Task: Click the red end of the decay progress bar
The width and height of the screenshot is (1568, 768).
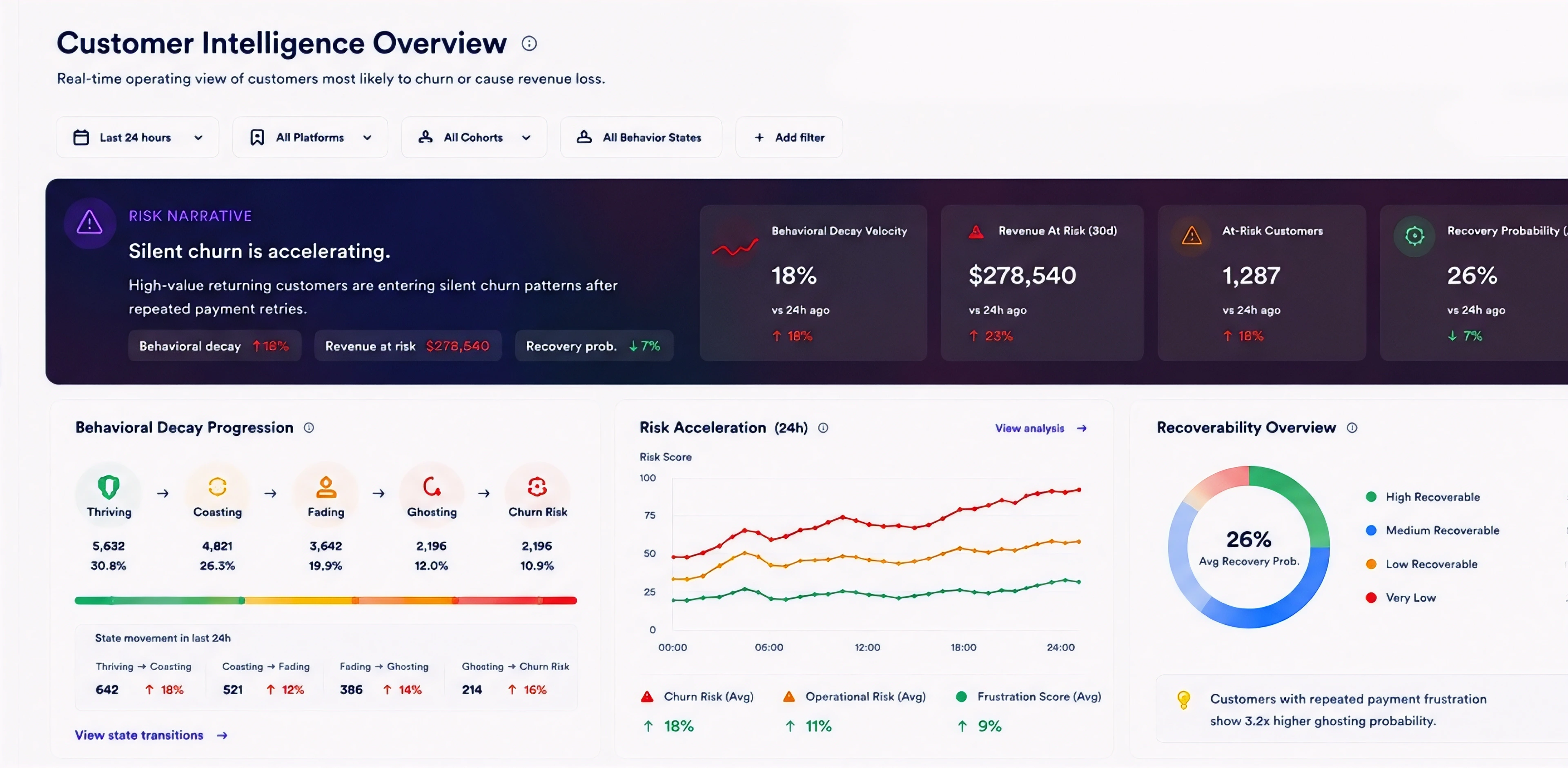Action: pyautogui.click(x=558, y=600)
